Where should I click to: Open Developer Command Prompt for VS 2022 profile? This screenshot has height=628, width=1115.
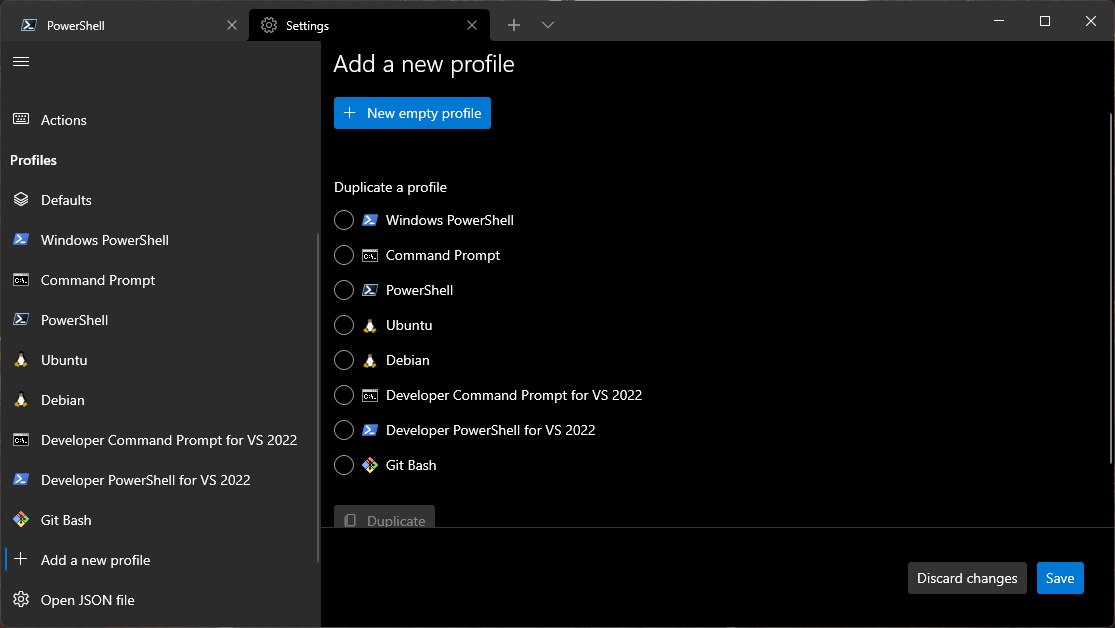point(160,440)
